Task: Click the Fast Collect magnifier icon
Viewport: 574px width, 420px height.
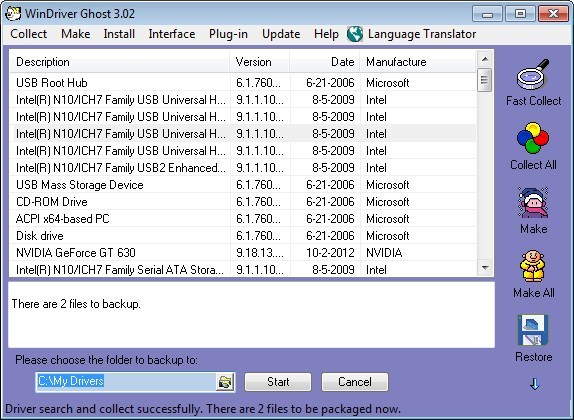Action: [x=533, y=74]
